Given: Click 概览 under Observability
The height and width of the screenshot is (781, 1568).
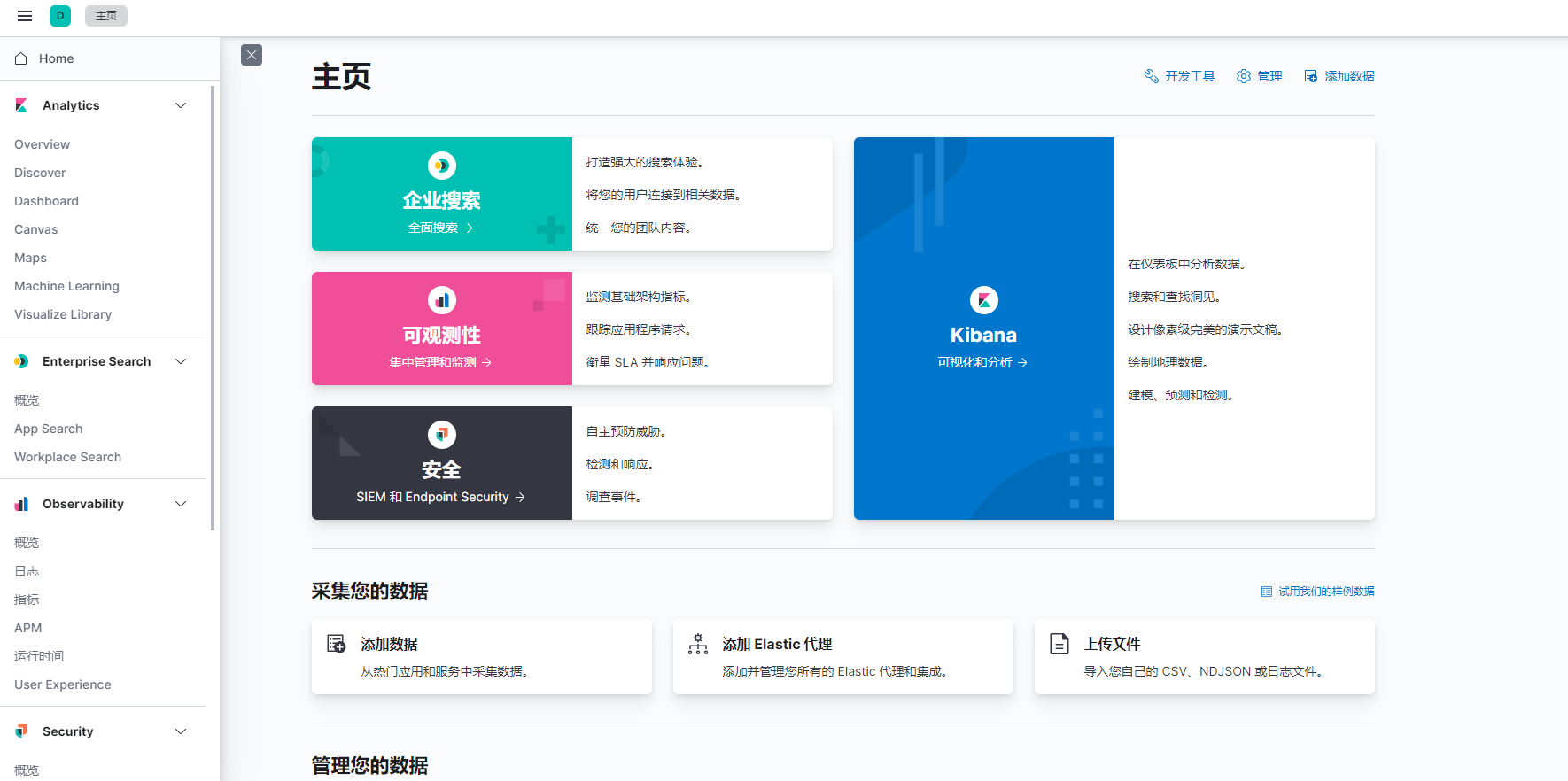Looking at the screenshot, I should pos(27,543).
